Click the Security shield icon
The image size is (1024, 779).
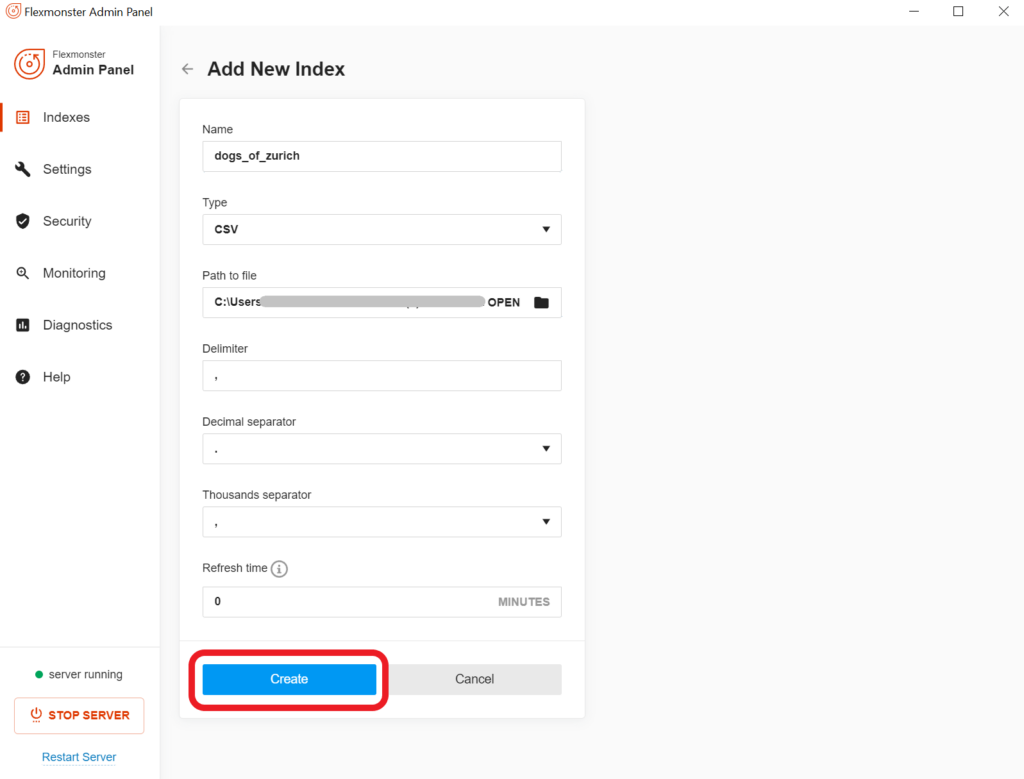coord(23,221)
